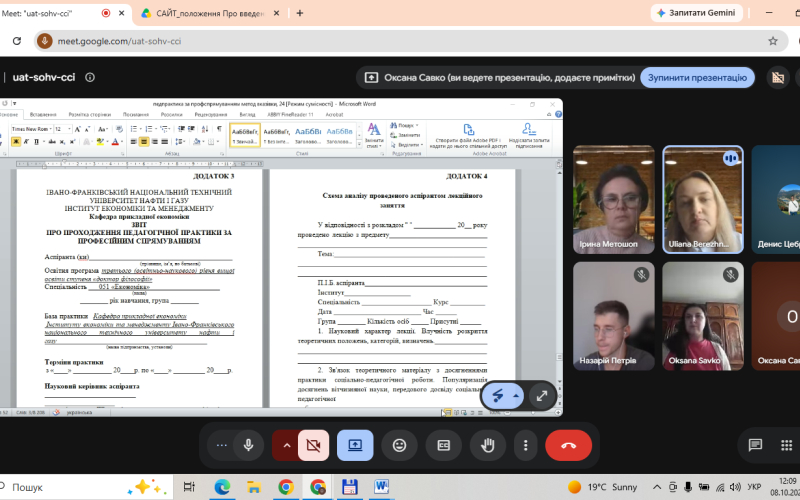Click the Chrome address bar URL
The image size is (800, 500).
(119, 41)
